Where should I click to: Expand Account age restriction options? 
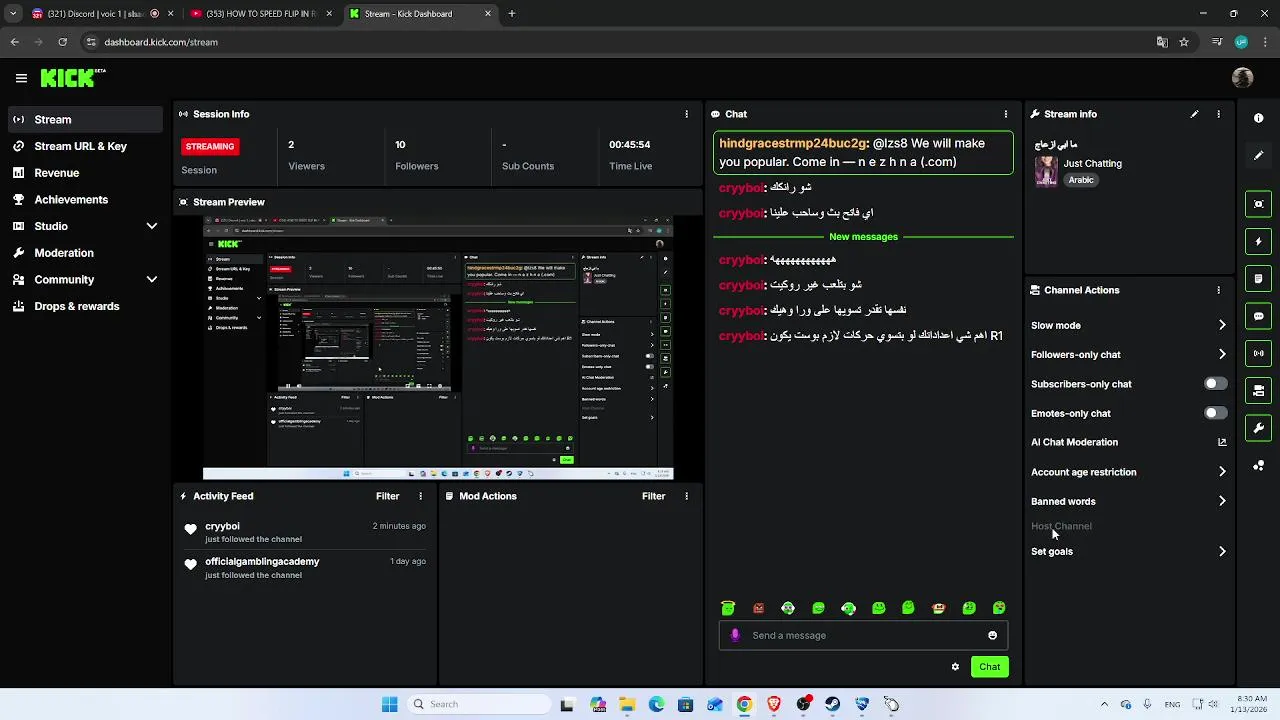tap(1222, 472)
